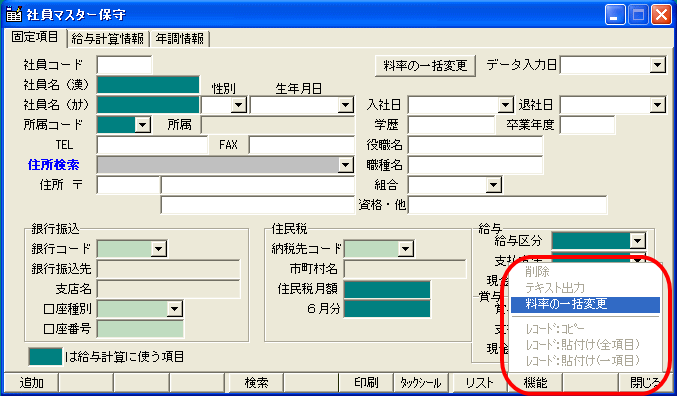Open the 組合 dropdown

pyautogui.click(x=493, y=185)
